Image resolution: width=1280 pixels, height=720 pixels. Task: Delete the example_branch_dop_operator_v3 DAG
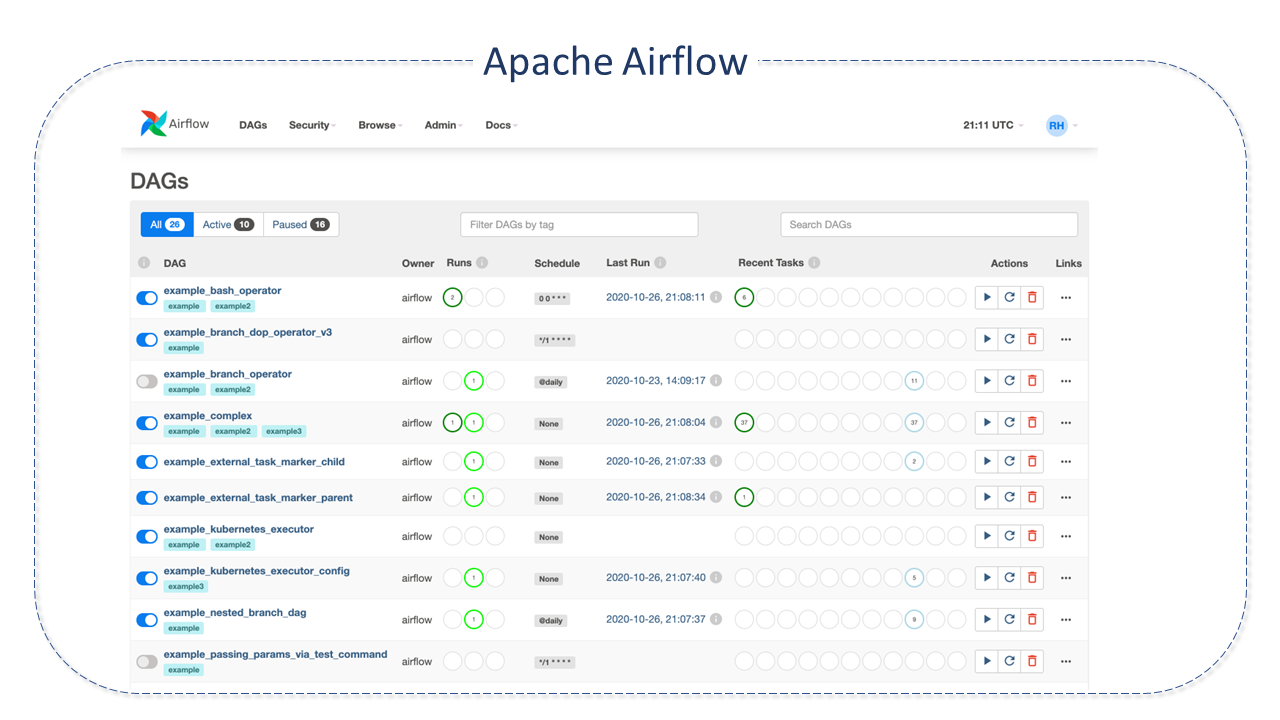point(1032,339)
